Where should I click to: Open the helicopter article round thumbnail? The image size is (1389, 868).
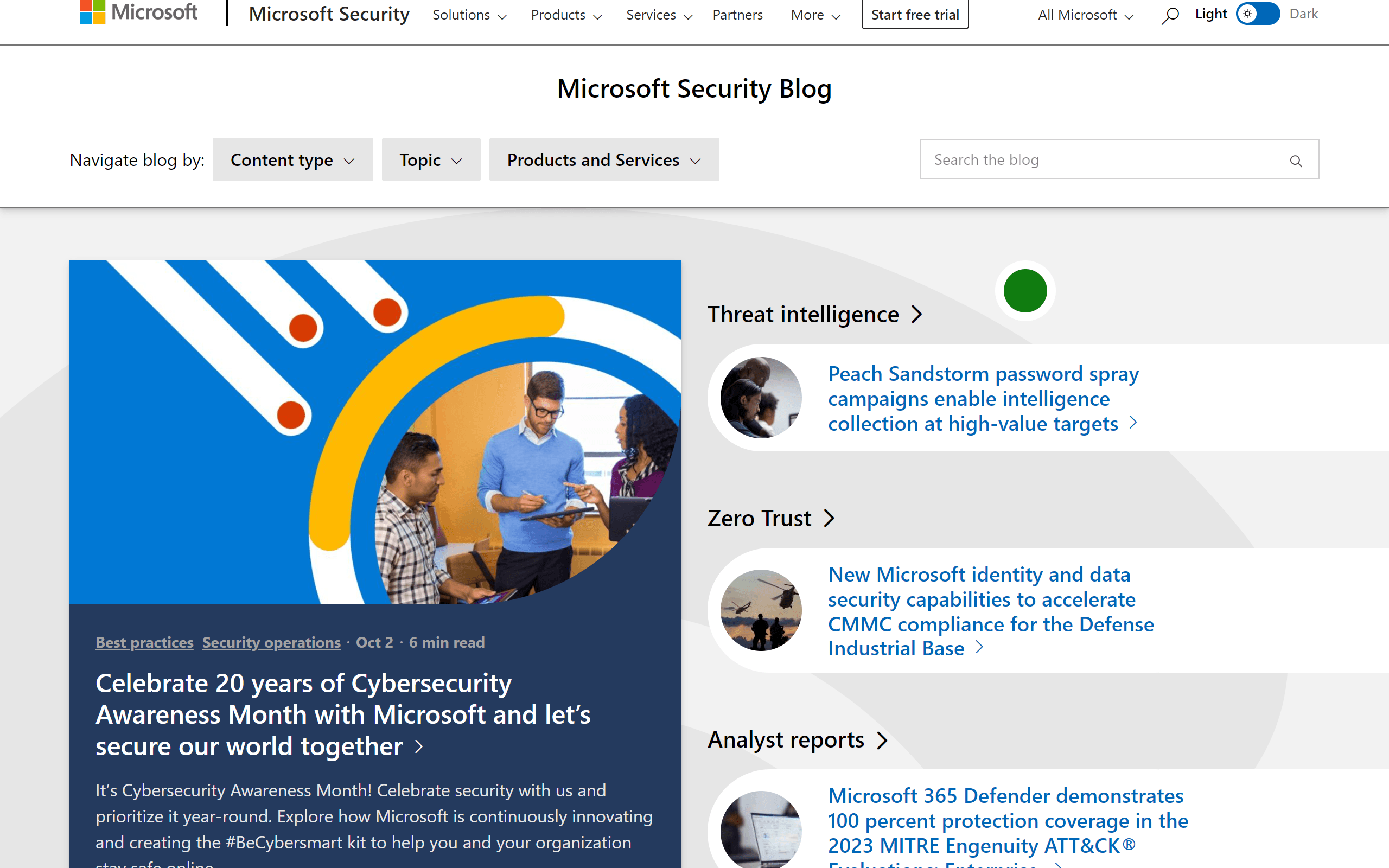tap(761, 610)
